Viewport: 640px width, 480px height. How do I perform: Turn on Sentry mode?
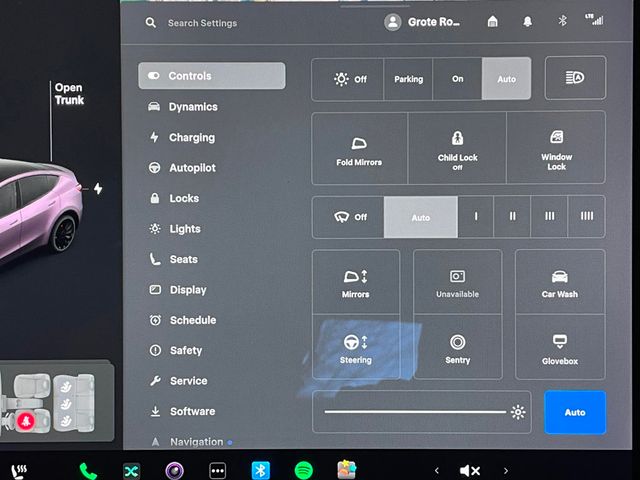(457, 348)
